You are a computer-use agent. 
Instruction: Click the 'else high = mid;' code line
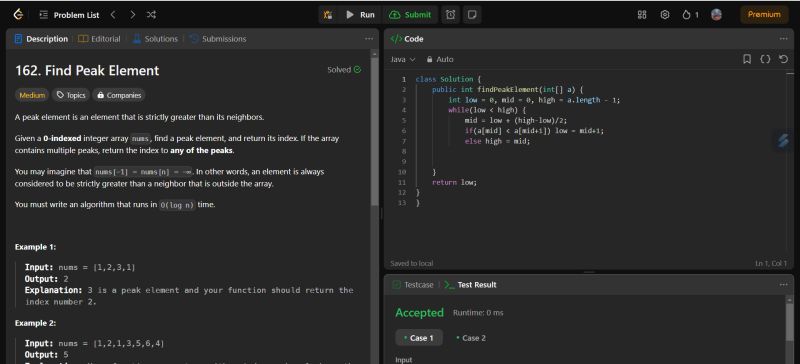coord(497,141)
